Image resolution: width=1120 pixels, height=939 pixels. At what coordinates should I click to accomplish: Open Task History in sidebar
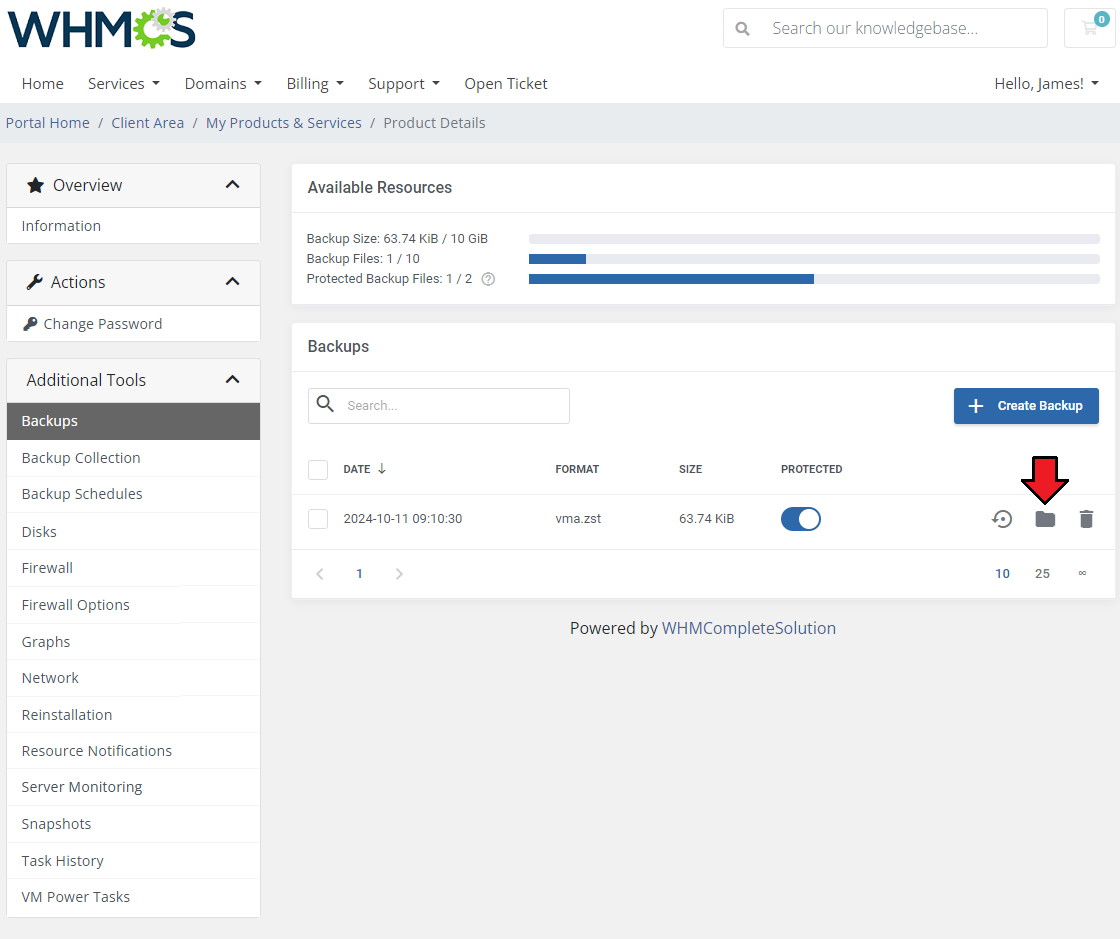coord(134,861)
